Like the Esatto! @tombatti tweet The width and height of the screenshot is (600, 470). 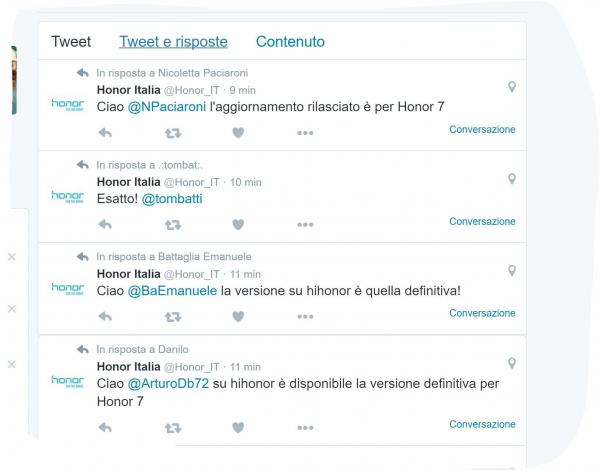238,224
